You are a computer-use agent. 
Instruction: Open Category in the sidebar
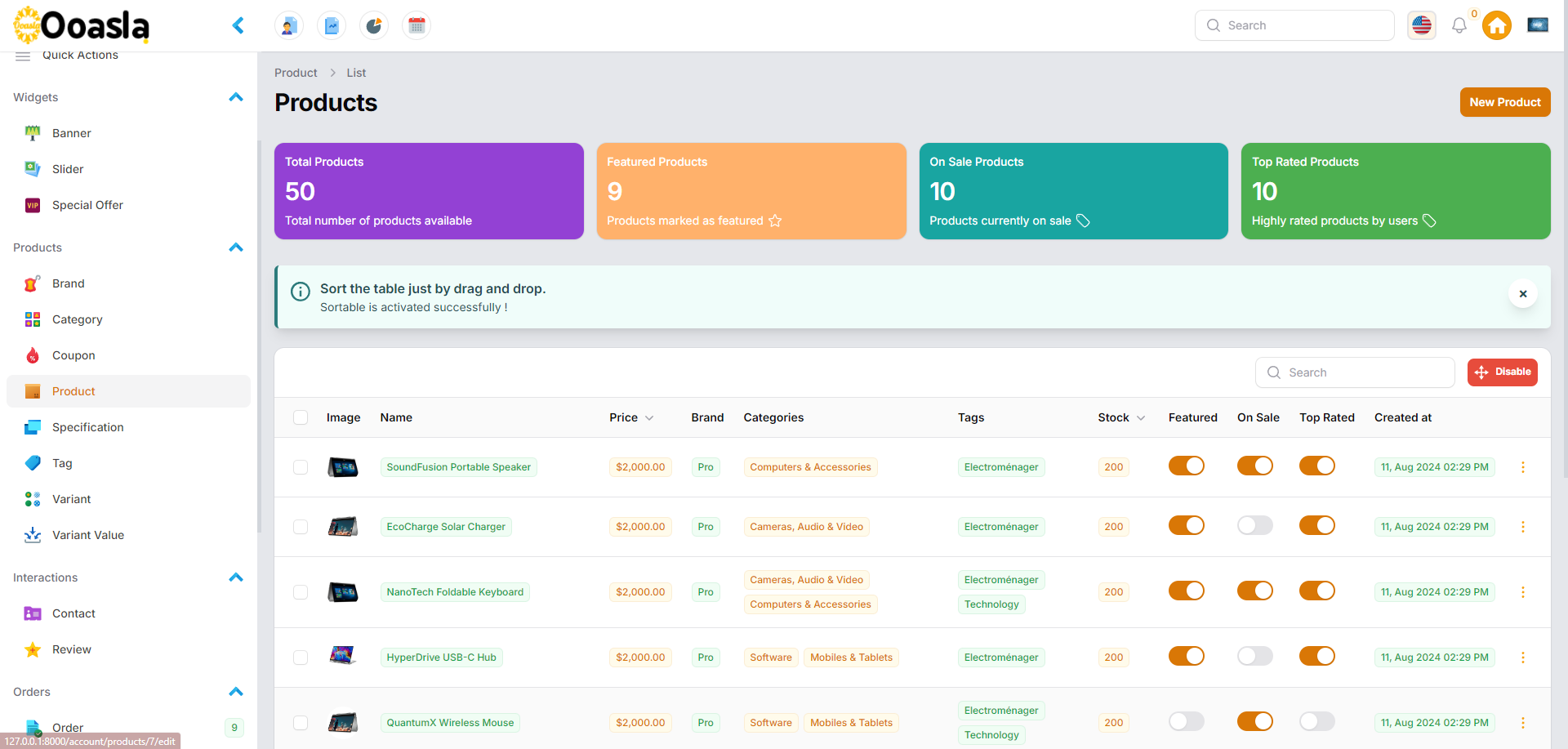click(128, 319)
